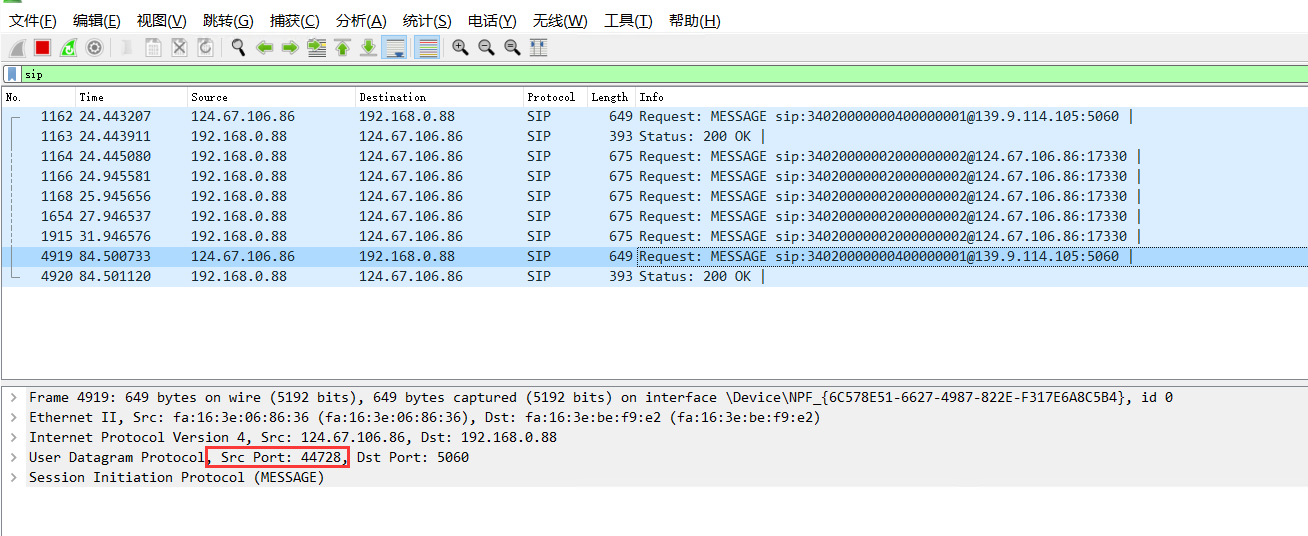Expand the Frame 4919 details row
This screenshot has width=1308, height=536.
coord(13,397)
